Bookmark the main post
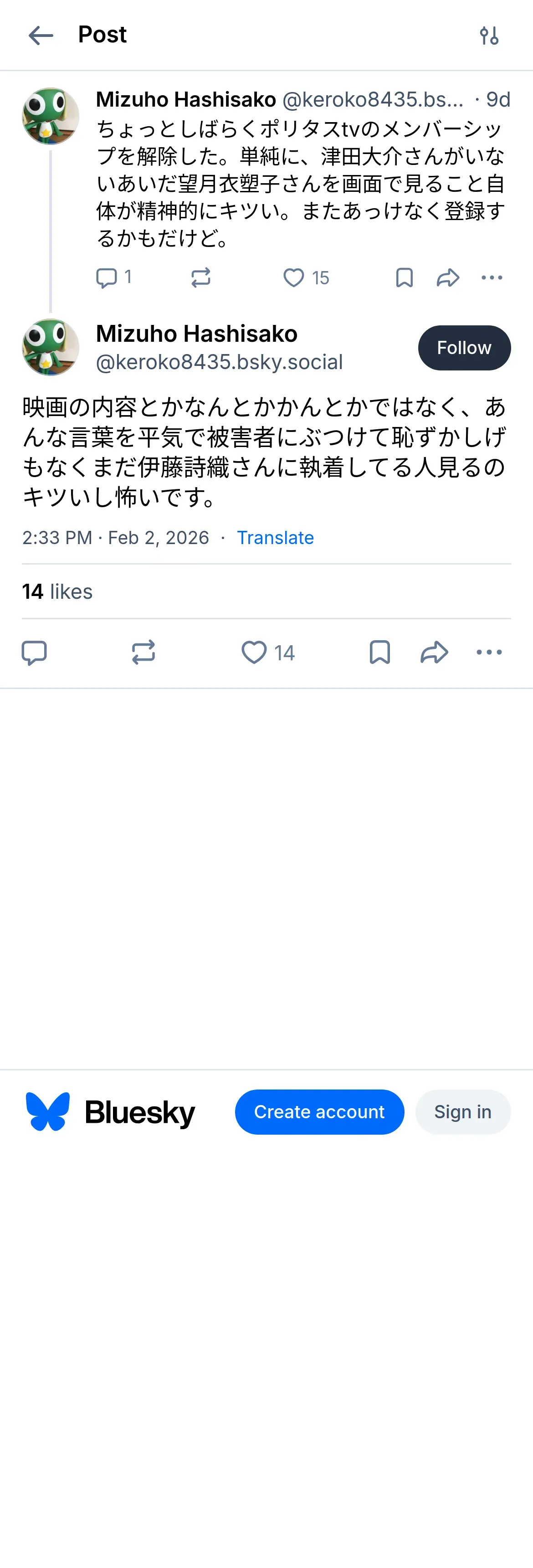The image size is (533, 1568). tap(379, 652)
